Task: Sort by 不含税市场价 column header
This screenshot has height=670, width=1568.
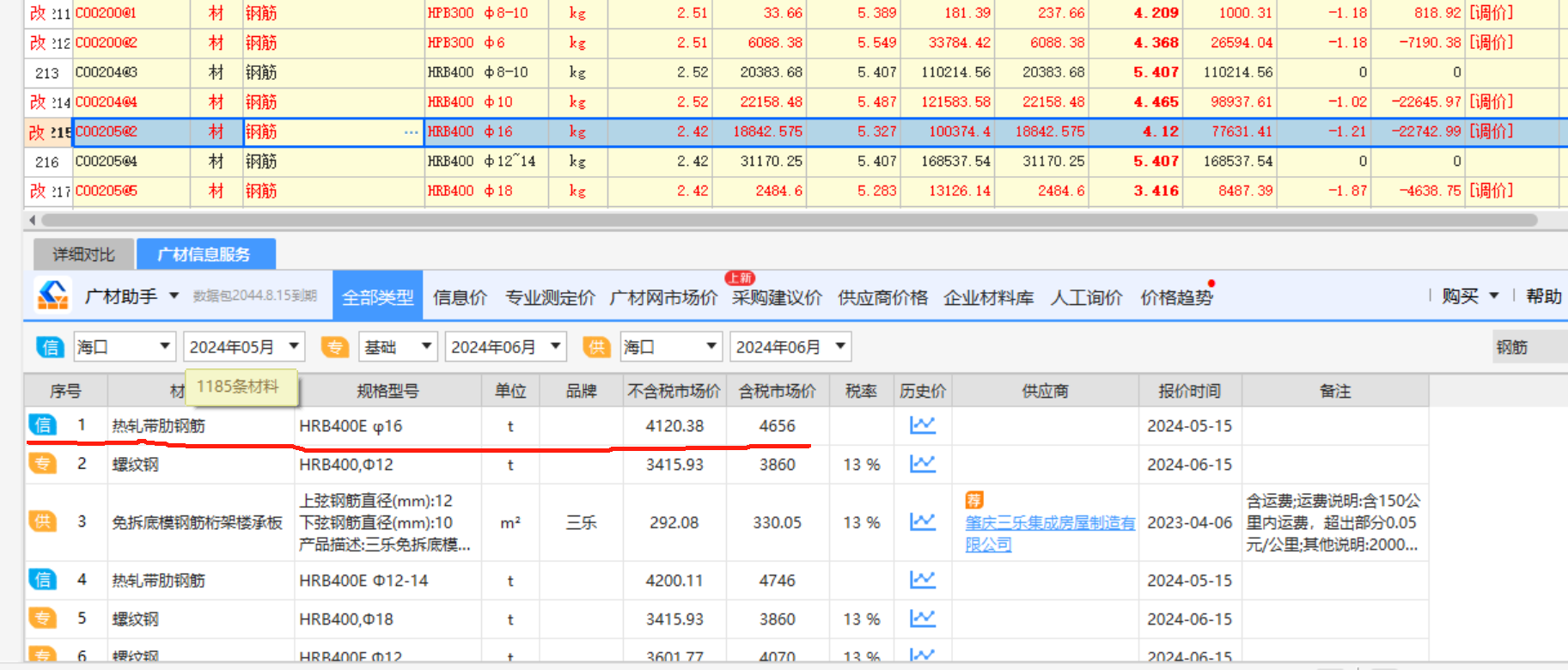Action: coord(674,391)
